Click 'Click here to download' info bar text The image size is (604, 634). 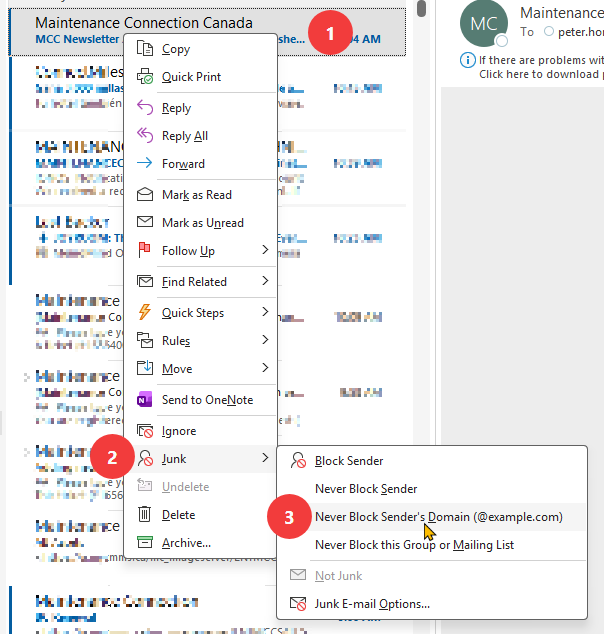coord(541,74)
